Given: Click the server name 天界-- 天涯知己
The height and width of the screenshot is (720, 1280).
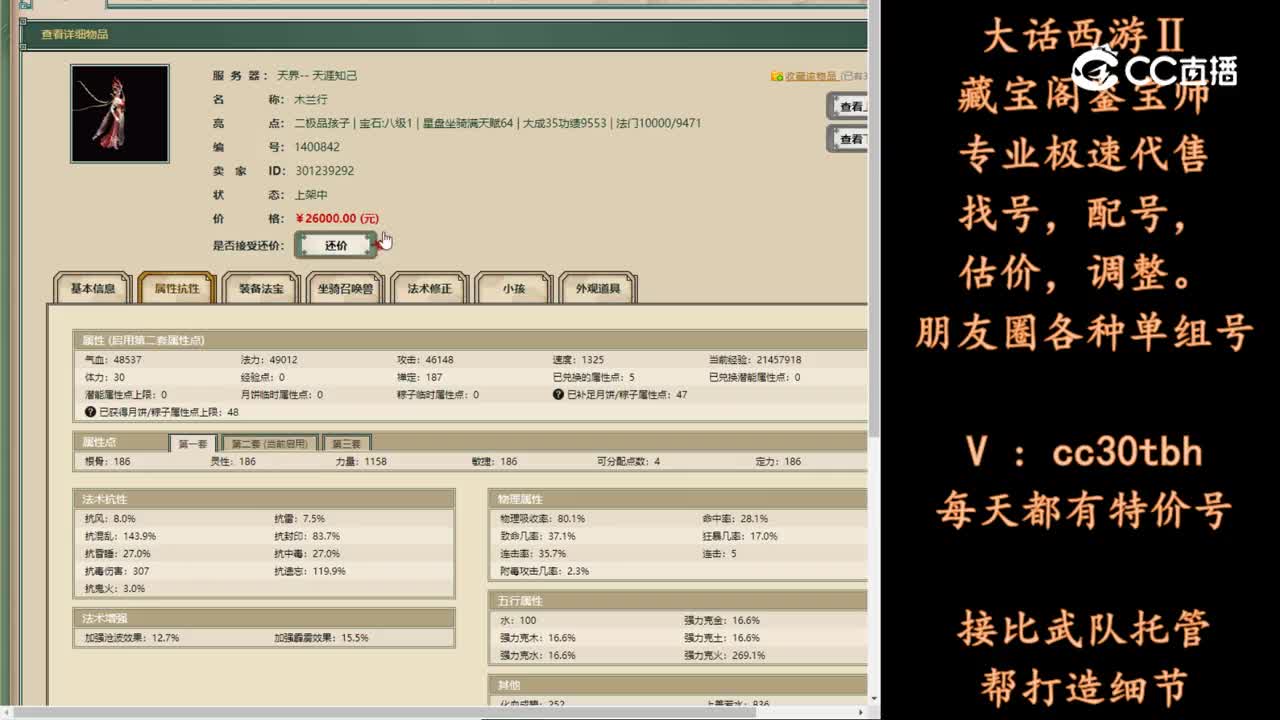Looking at the screenshot, I should pos(317,75).
